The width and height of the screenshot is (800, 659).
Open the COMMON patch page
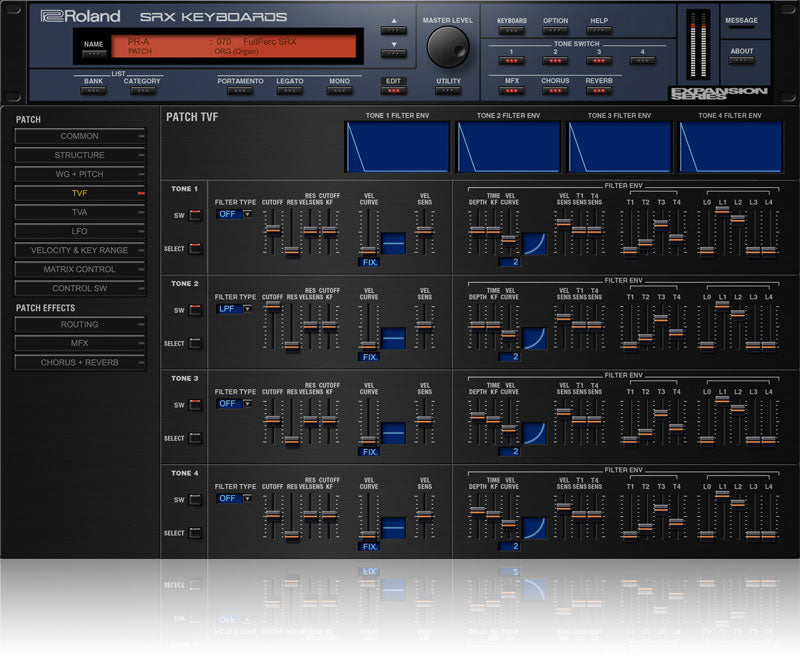point(80,136)
